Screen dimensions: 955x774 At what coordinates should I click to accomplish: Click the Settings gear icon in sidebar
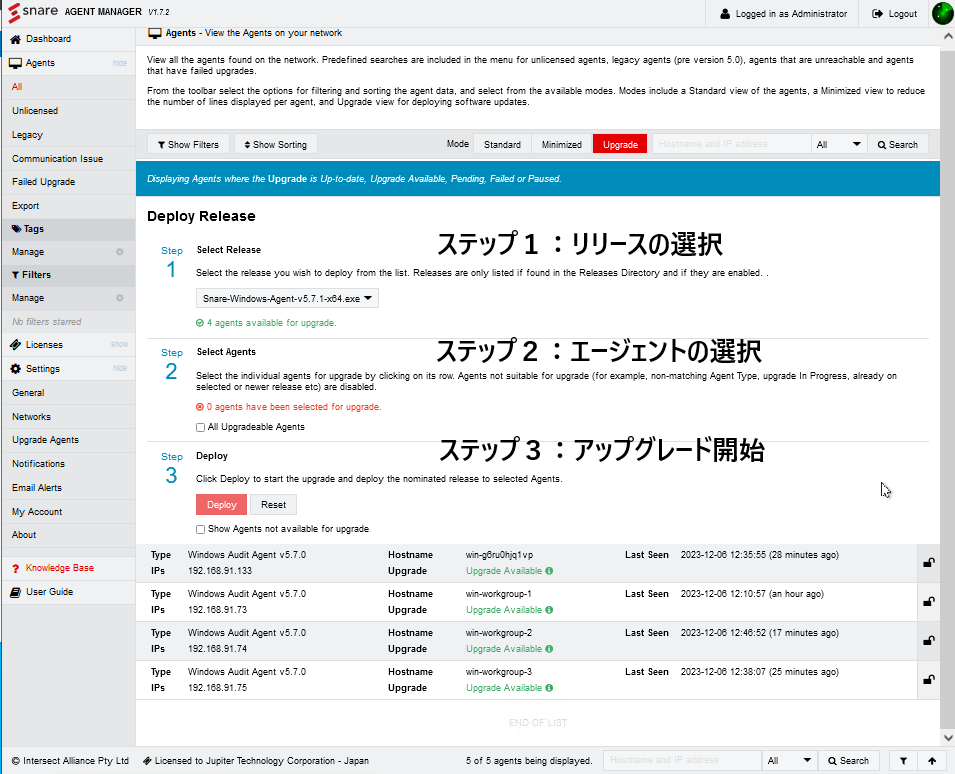[x=15, y=368]
